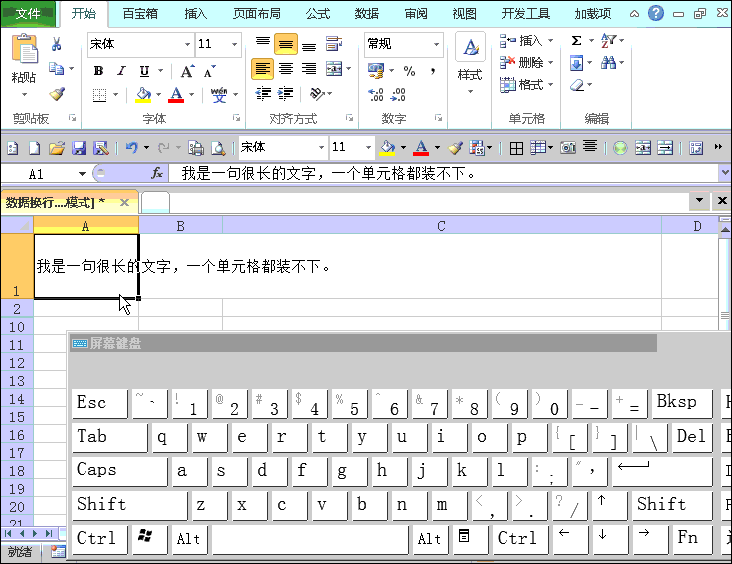
Task: Switch to the 开发工具 tab
Action: coord(526,14)
